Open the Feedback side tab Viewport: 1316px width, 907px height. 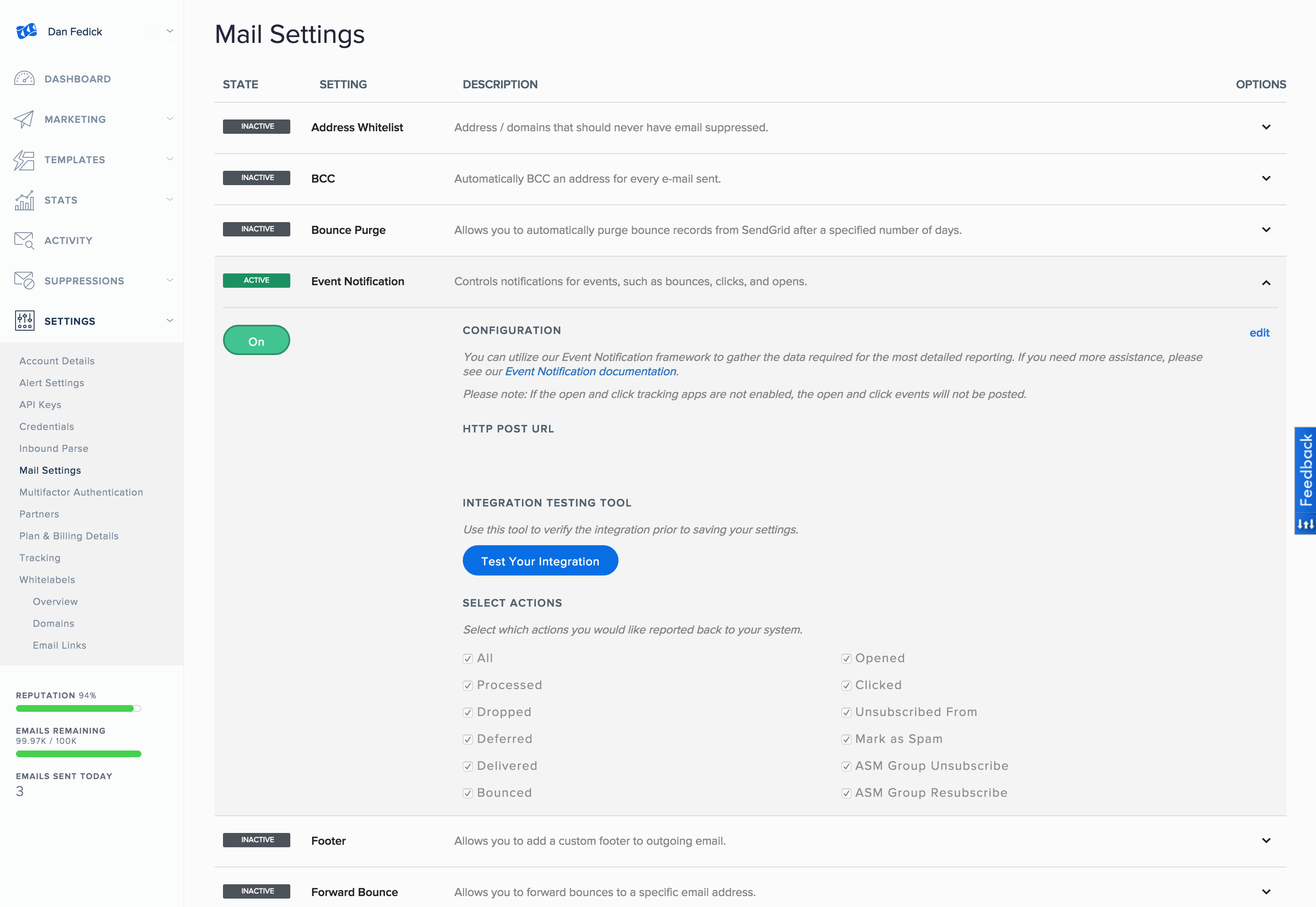point(1305,471)
